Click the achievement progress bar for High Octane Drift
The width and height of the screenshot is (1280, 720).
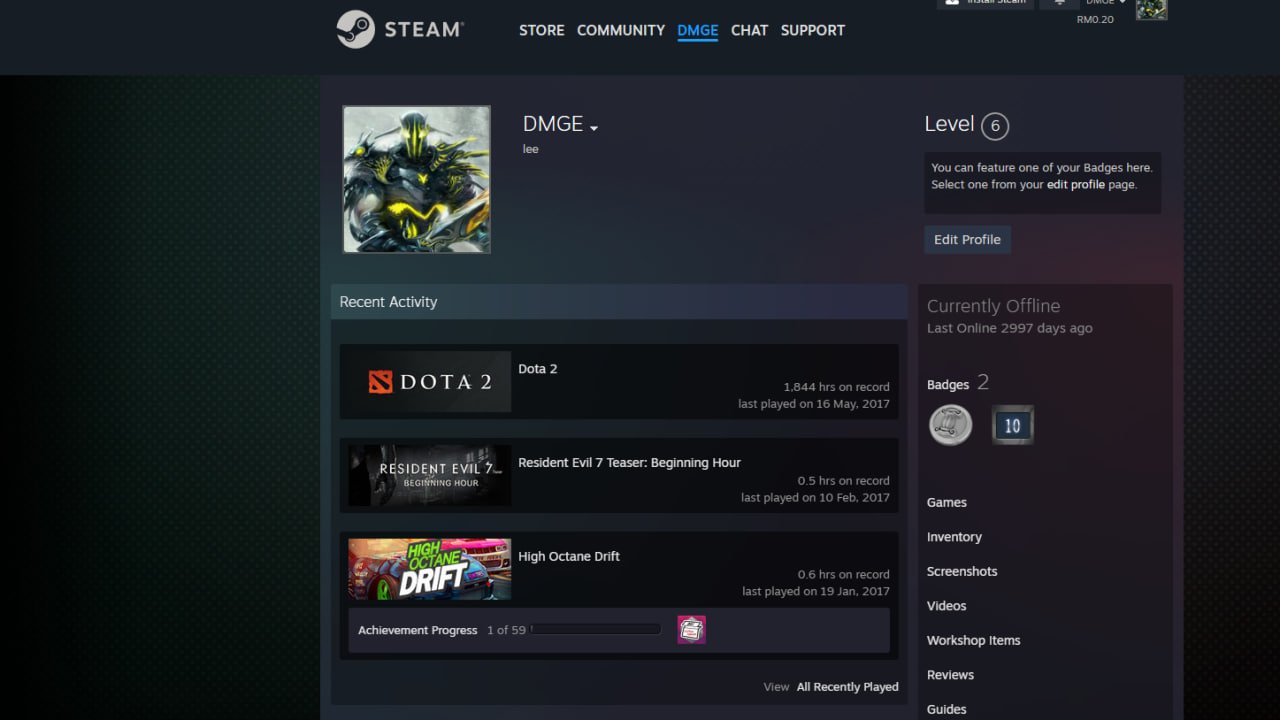596,629
